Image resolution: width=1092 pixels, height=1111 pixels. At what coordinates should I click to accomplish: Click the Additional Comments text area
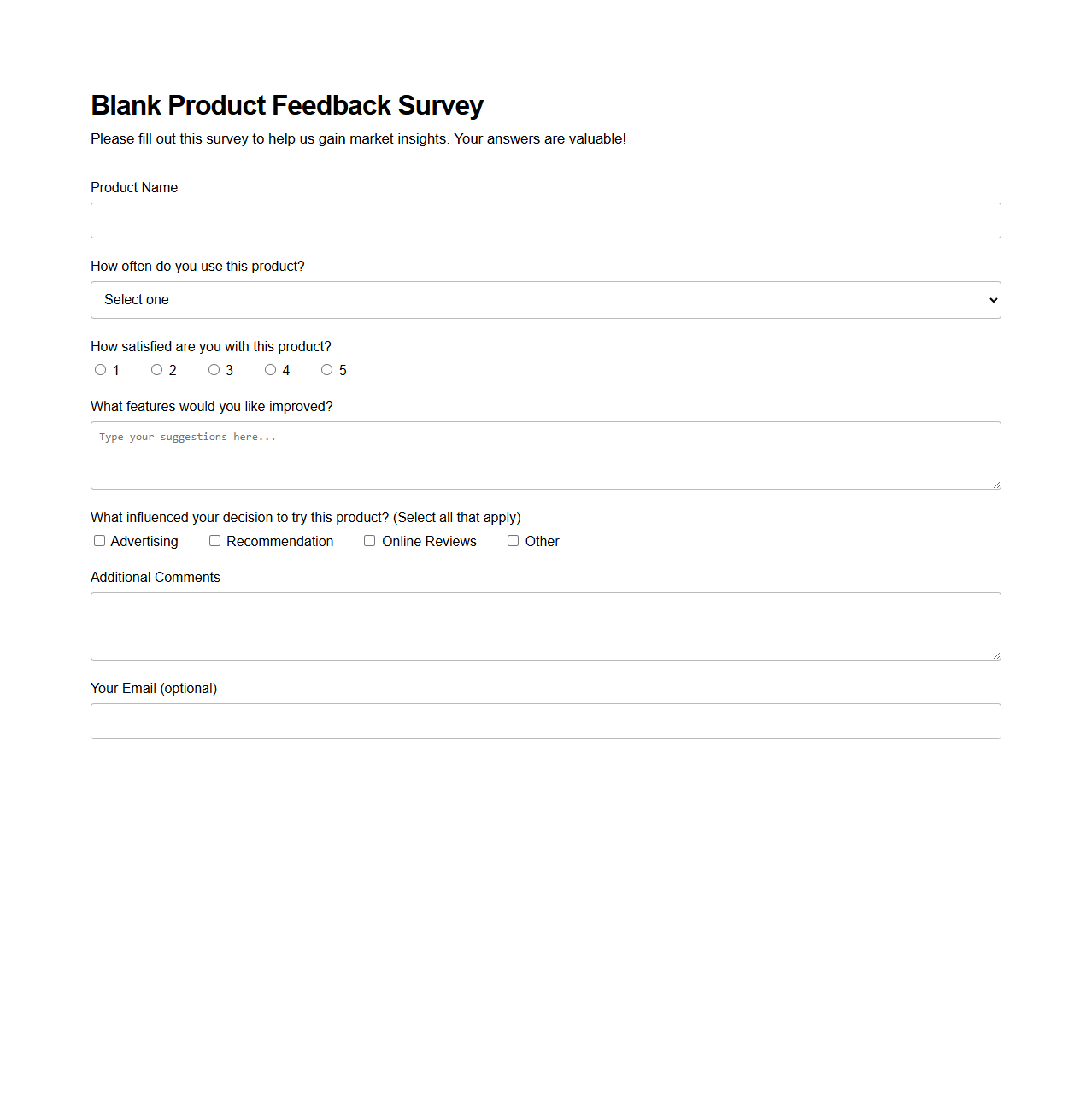(545, 626)
